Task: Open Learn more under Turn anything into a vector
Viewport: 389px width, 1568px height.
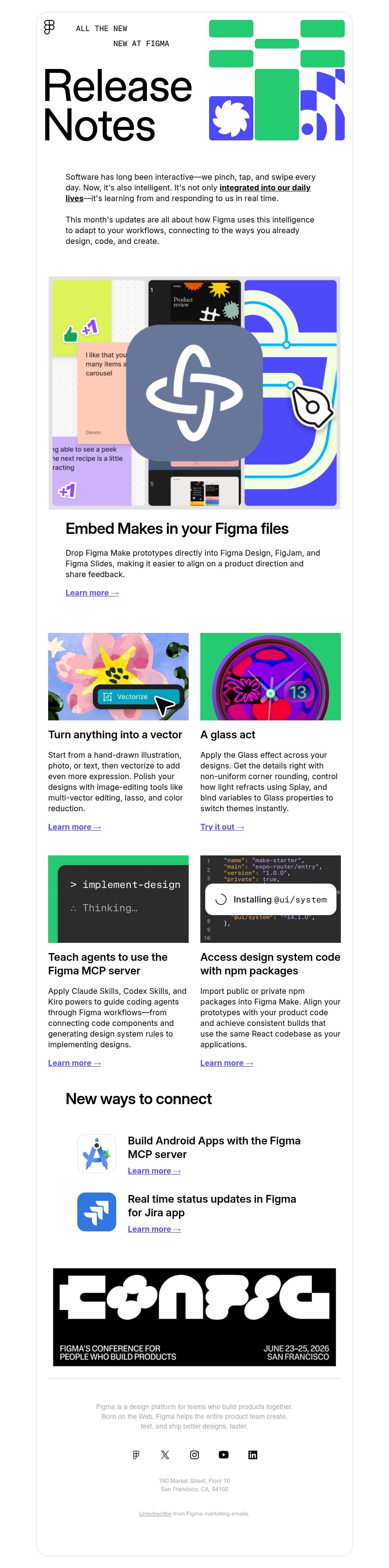Action: [74, 827]
